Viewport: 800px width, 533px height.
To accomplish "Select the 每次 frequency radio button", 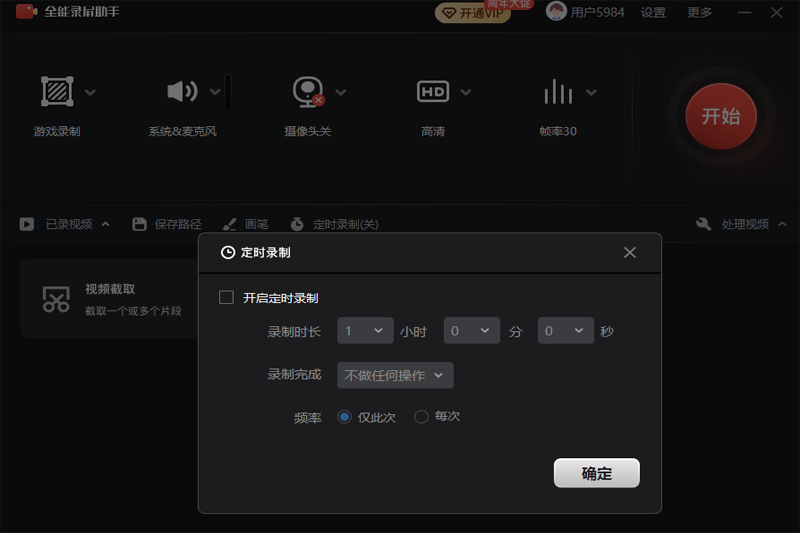I will pos(421,416).
